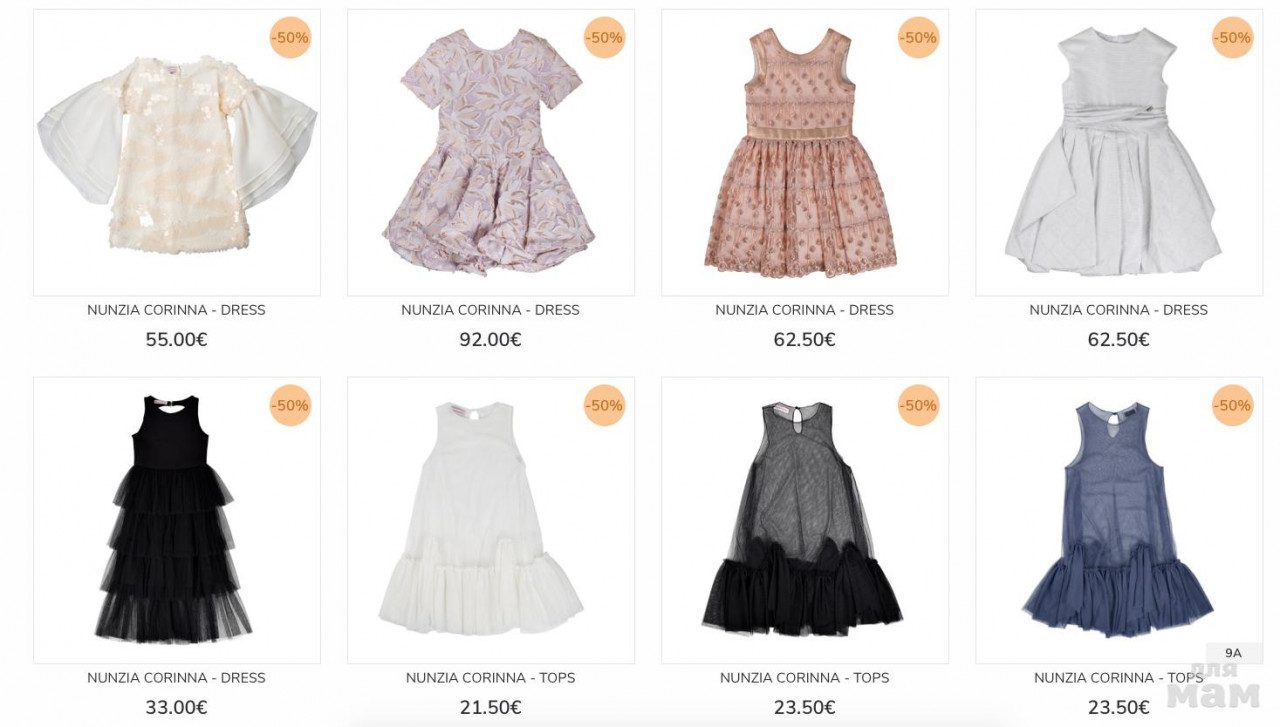Click the 9A size label on the blue top
The image size is (1280, 727).
(x=1233, y=653)
